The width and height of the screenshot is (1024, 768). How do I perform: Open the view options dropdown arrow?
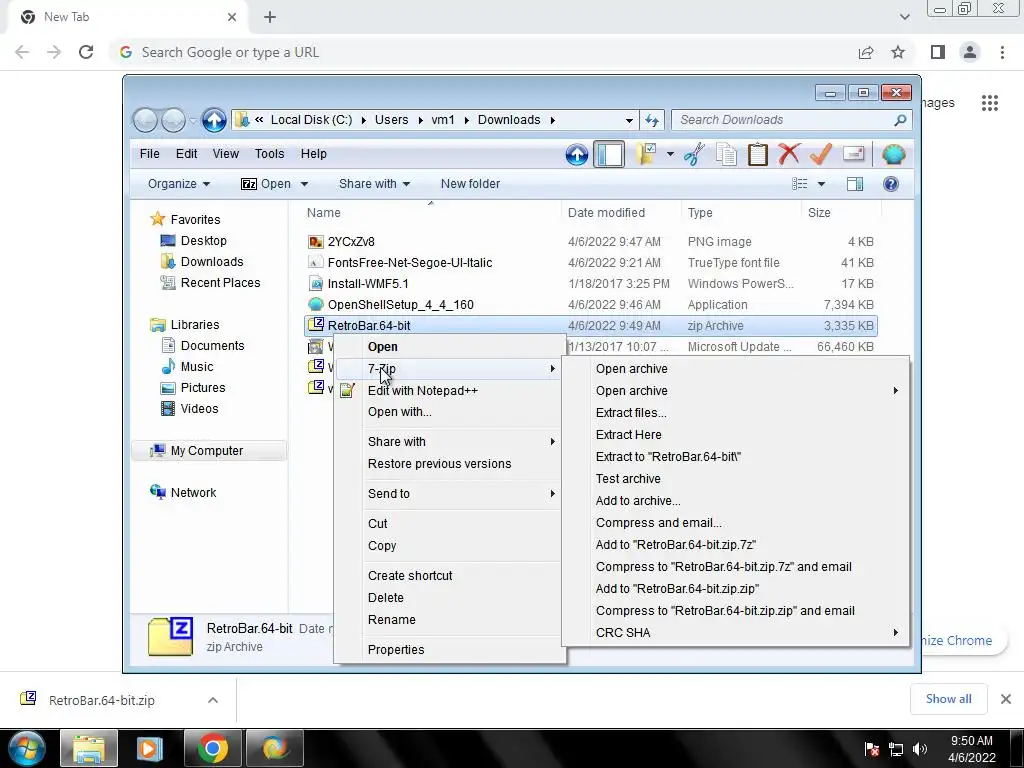pyautogui.click(x=822, y=184)
